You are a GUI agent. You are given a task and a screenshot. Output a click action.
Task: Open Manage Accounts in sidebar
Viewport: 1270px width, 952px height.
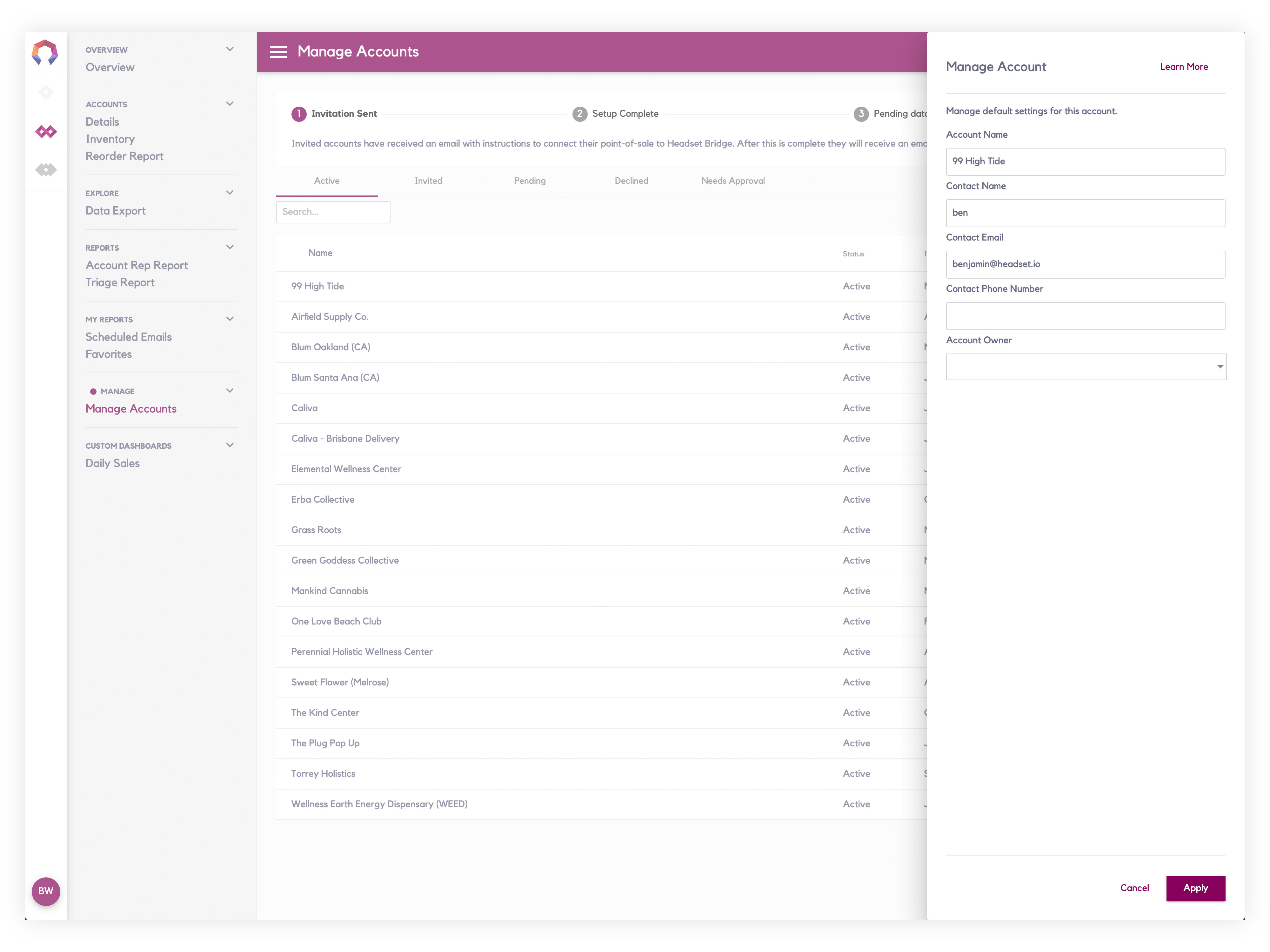[131, 409]
